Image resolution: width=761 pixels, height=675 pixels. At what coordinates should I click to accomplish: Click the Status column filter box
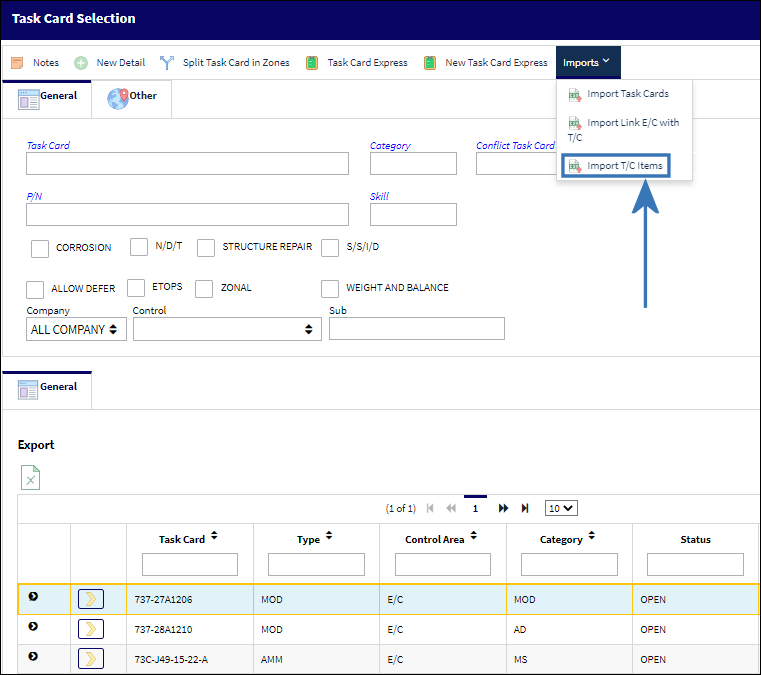tap(695, 564)
